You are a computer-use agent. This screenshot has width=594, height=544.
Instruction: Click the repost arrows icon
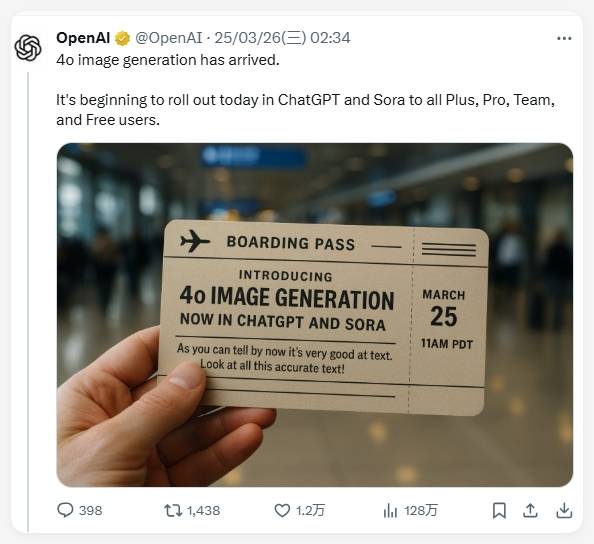coord(173,510)
